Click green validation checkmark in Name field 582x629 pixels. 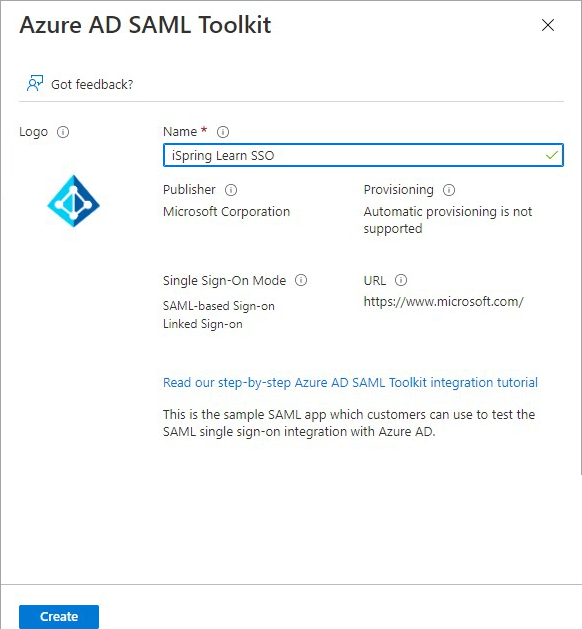[552, 155]
